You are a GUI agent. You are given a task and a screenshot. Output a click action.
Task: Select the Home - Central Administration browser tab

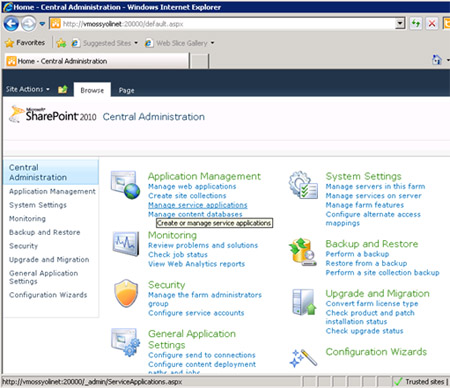97,61
